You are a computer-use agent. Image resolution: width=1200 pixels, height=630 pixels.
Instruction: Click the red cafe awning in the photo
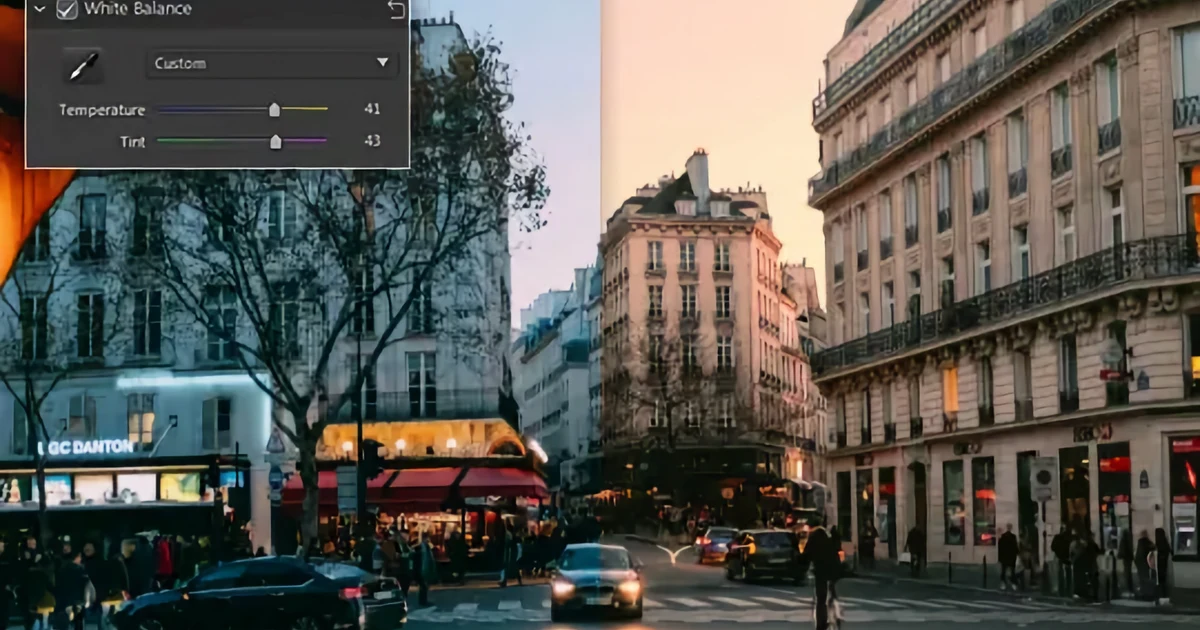(415, 485)
